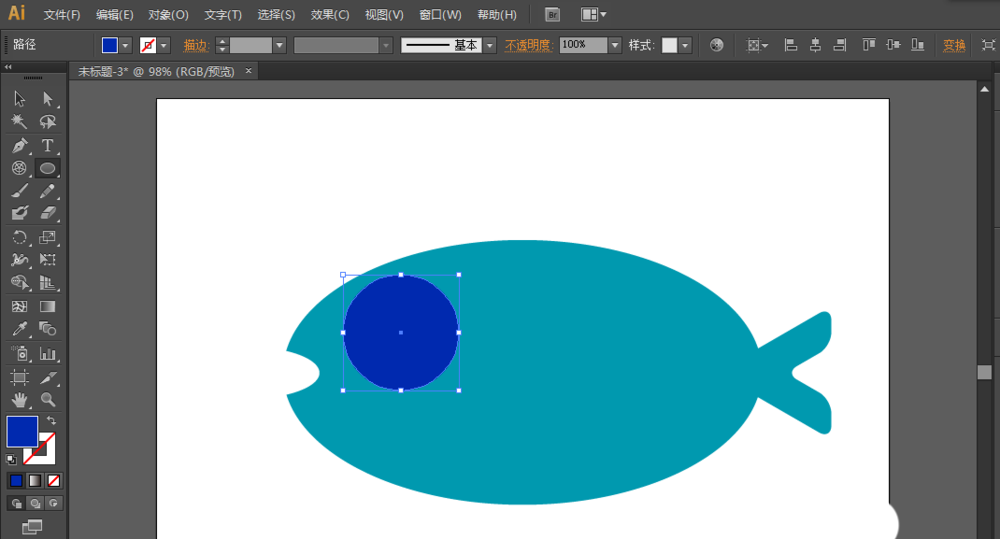Select the Magic Wand tool
This screenshot has width=1000, height=539.
click(20, 122)
